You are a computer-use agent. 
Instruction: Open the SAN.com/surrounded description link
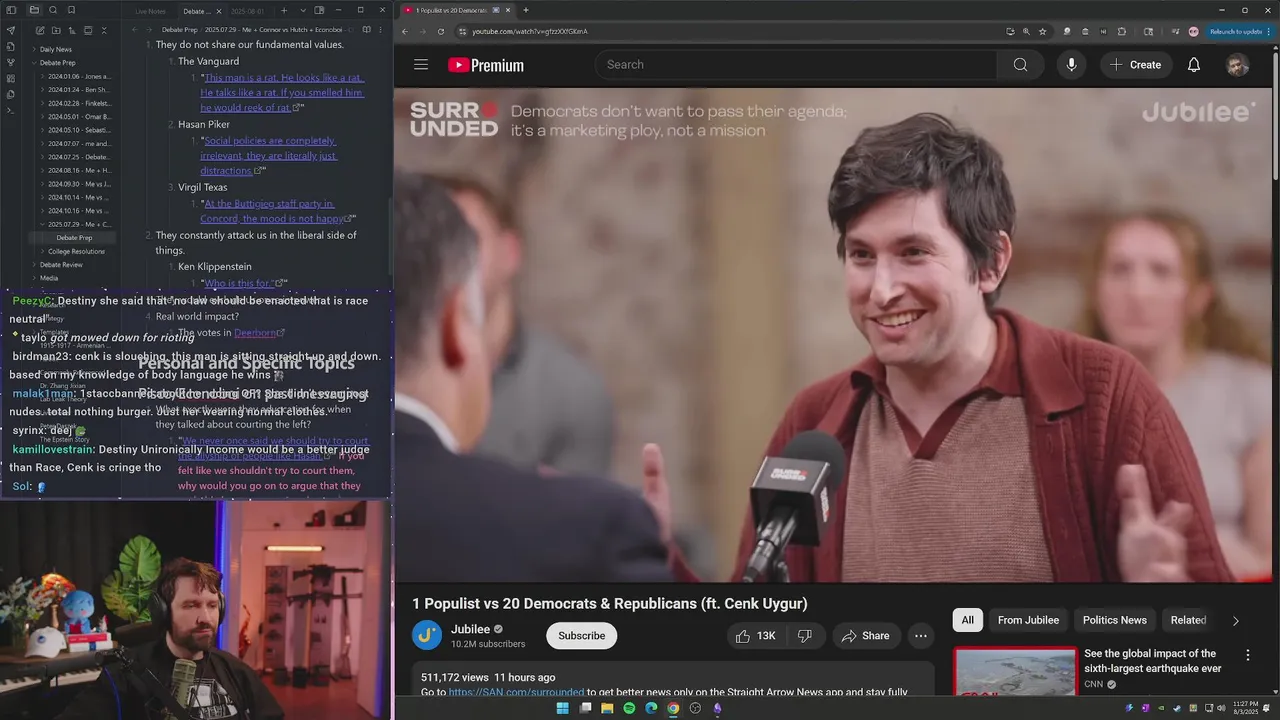(516, 692)
